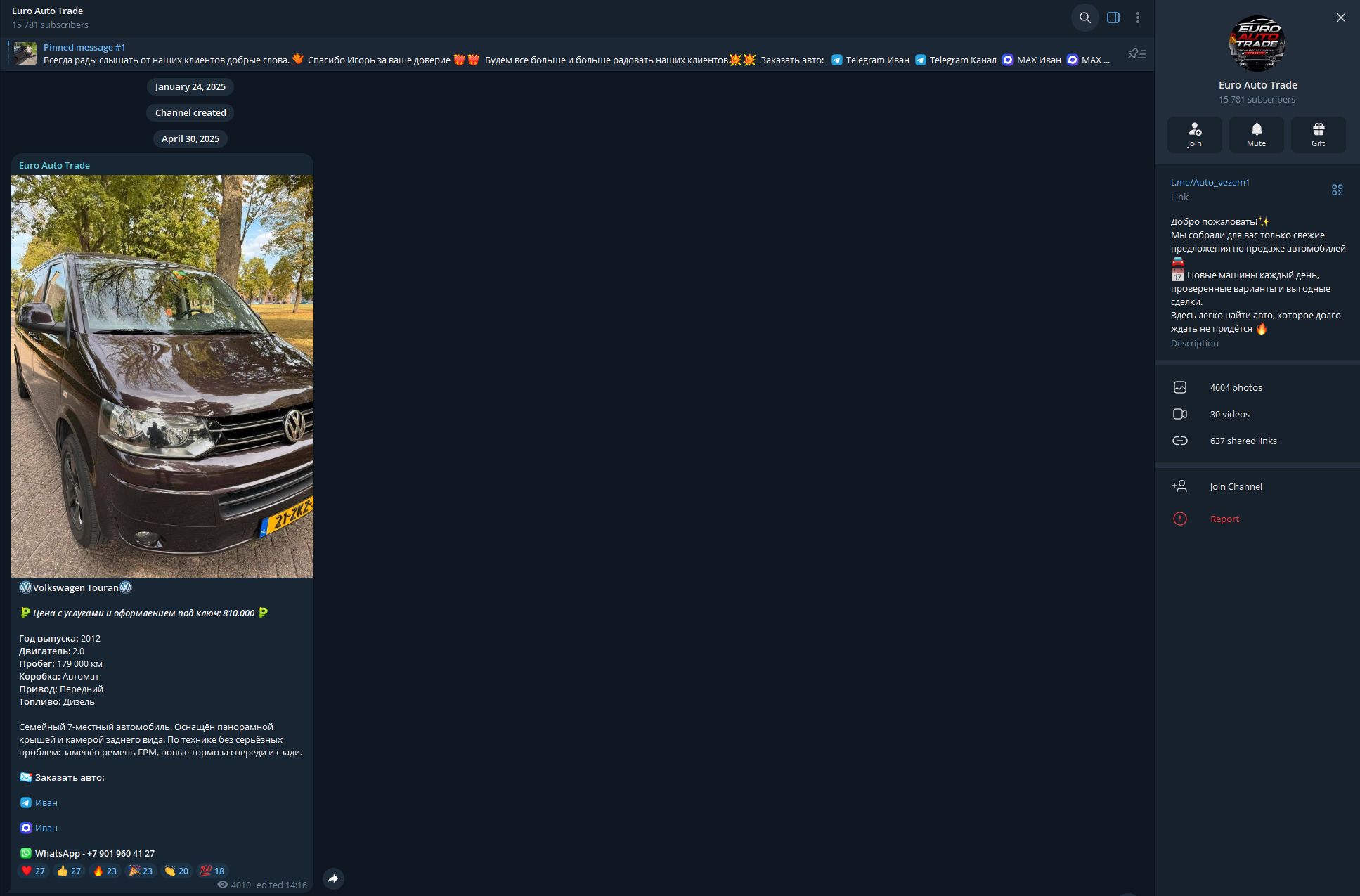Click the WhatsApp icon in the post
Viewport: 1360px width, 896px height.
[x=26, y=853]
